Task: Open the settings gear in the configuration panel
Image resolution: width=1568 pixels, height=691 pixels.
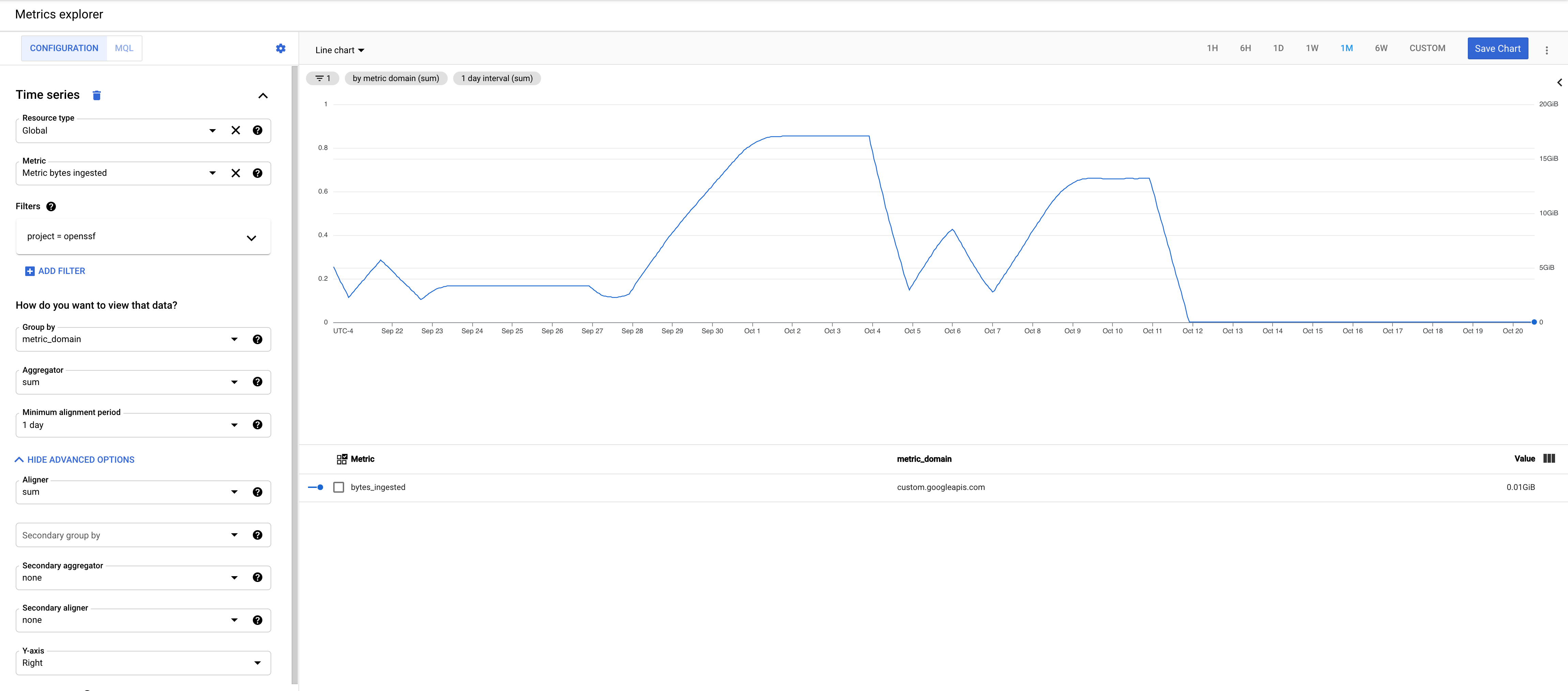Action: (281, 48)
